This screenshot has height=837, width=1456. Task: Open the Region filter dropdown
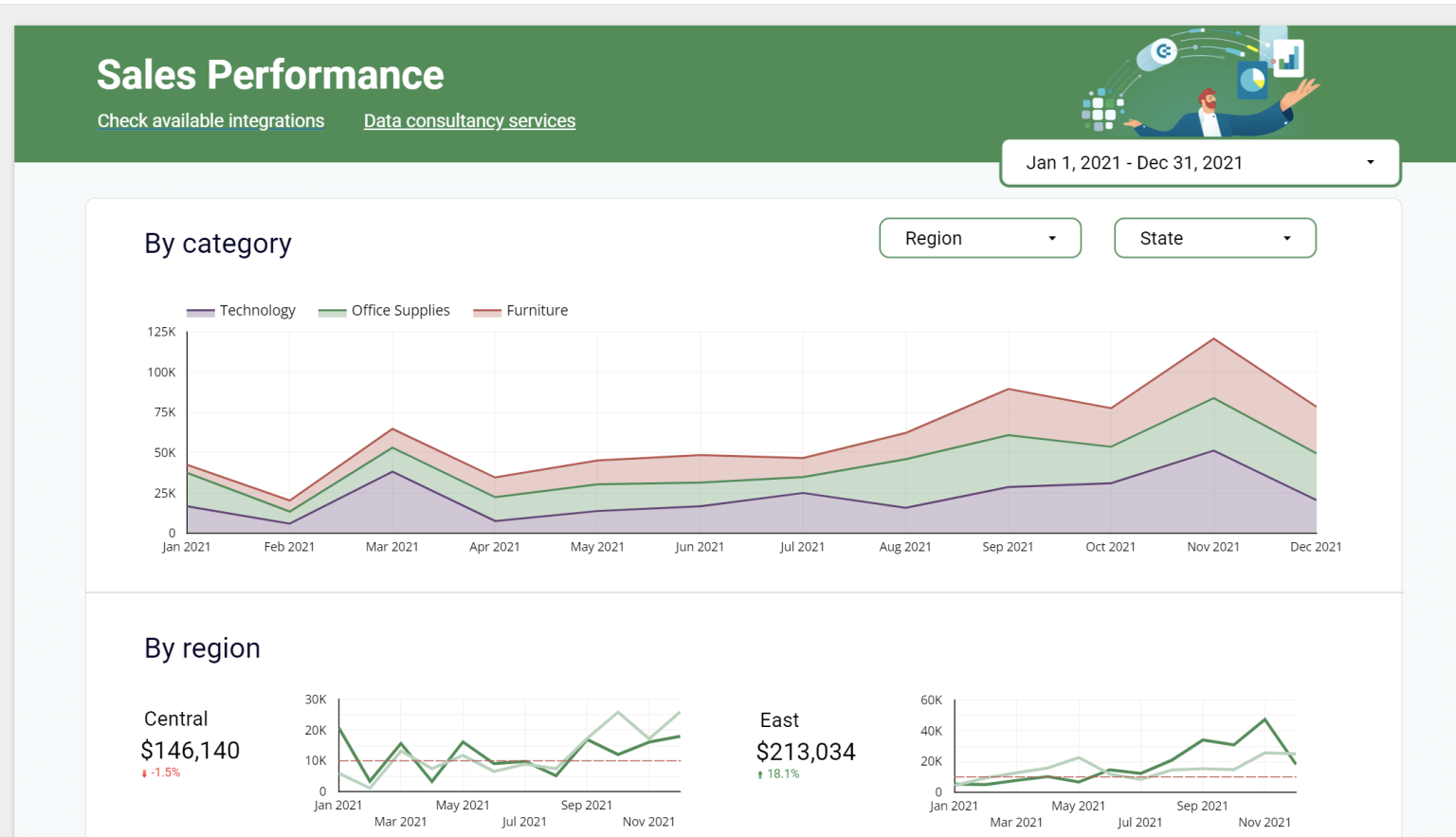(x=980, y=238)
